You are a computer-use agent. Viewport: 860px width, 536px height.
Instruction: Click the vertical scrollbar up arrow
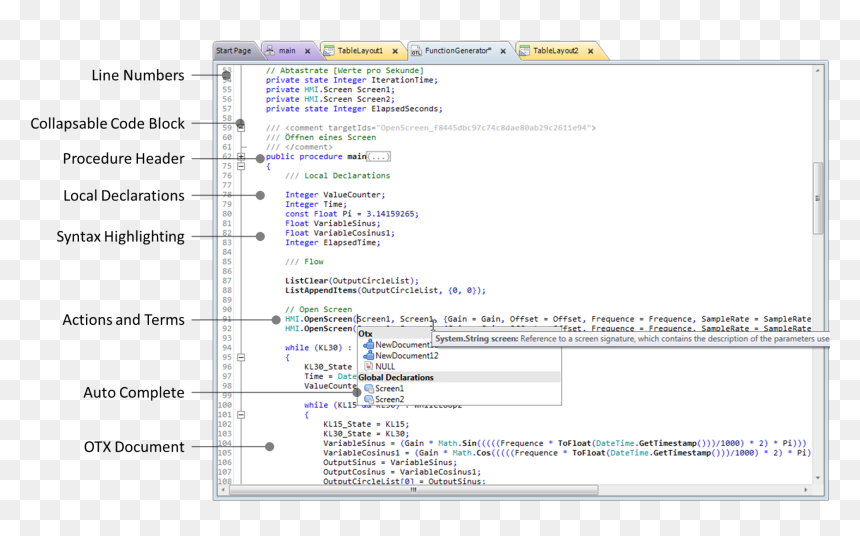(817, 71)
